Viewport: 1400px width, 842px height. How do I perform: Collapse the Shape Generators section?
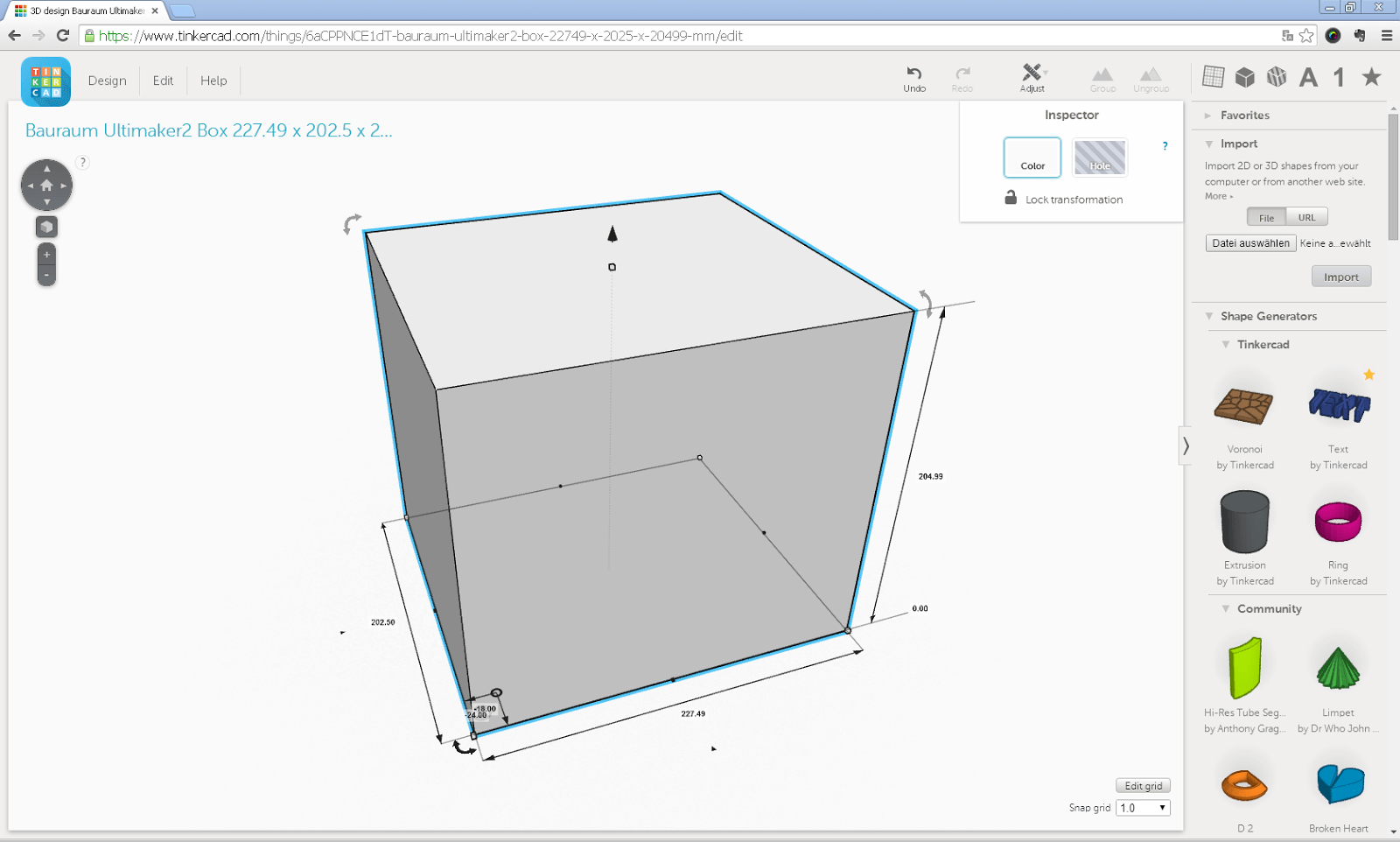click(1208, 316)
